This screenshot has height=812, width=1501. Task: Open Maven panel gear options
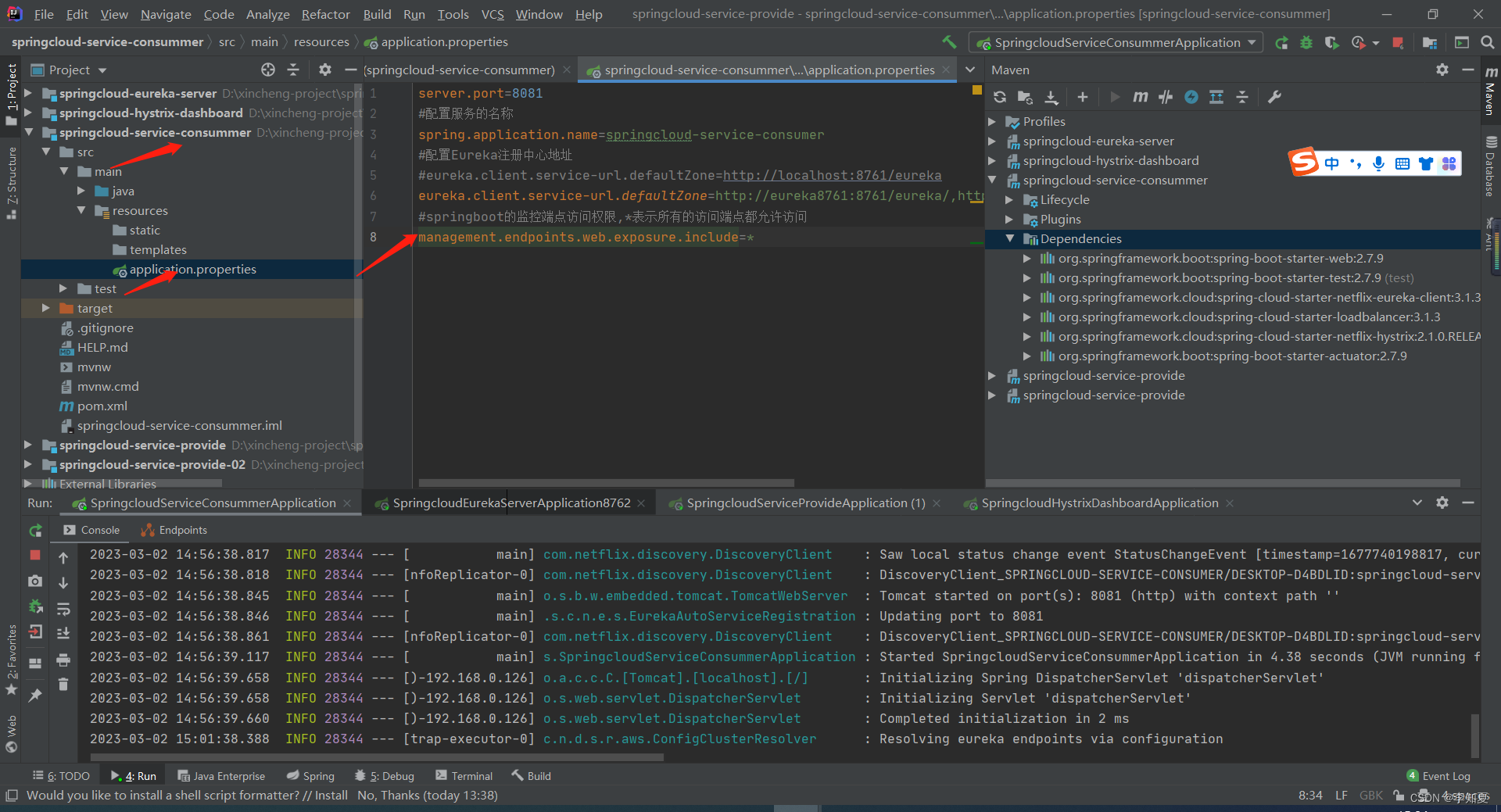(1442, 70)
